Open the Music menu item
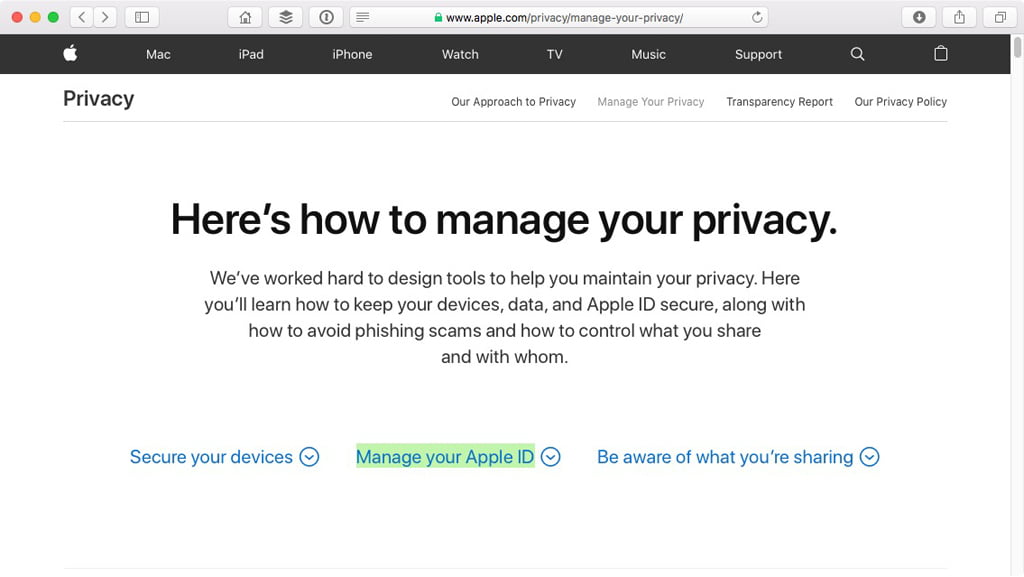The height and width of the screenshot is (577, 1024). tap(648, 54)
